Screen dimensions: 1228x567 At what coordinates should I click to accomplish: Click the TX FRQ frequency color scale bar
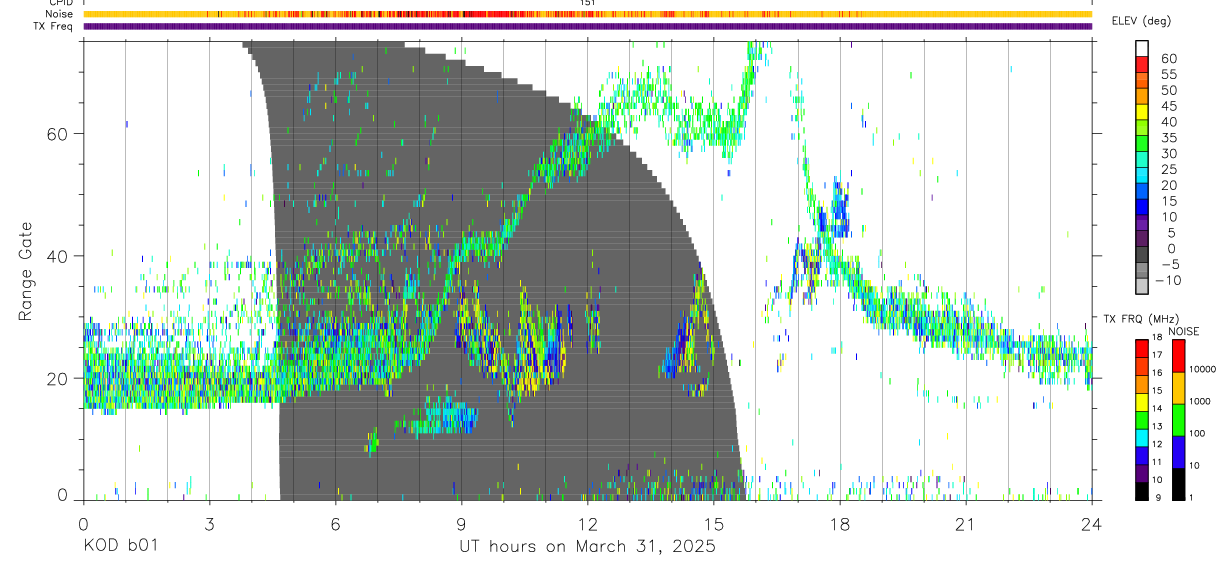pos(1142,419)
